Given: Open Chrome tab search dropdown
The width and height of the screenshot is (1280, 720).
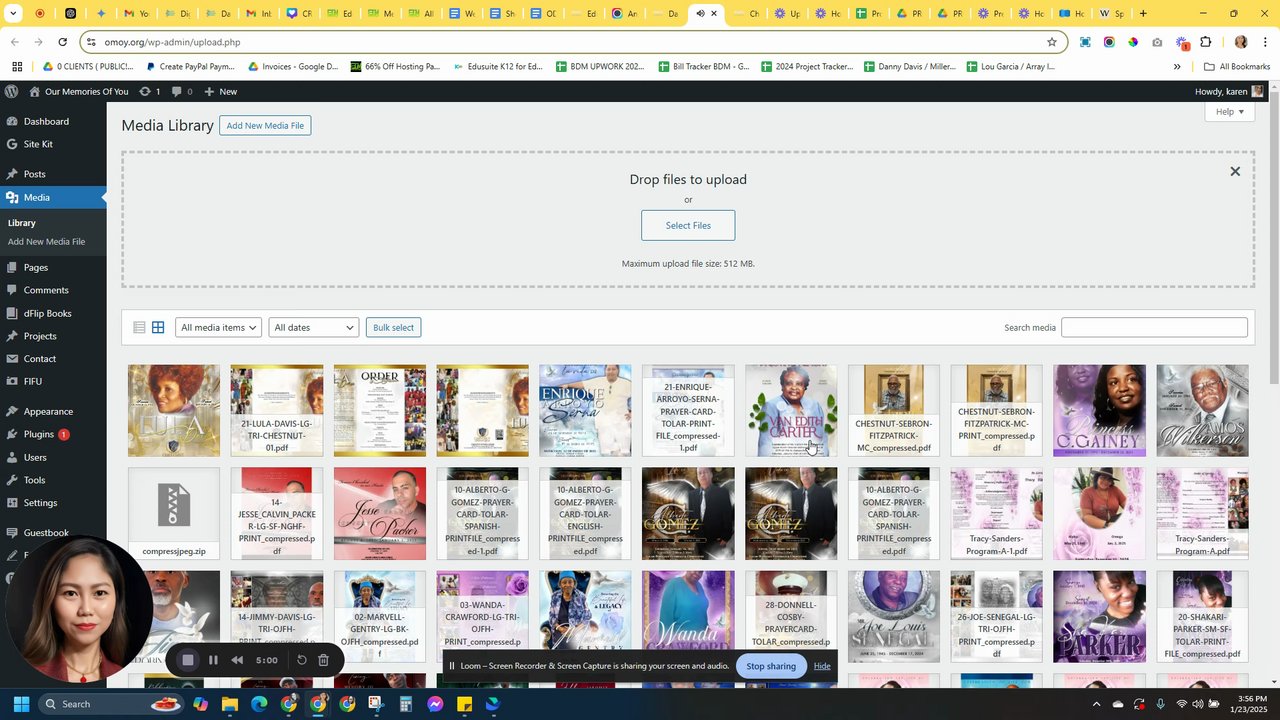Looking at the screenshot, I should tap(13, 14).
